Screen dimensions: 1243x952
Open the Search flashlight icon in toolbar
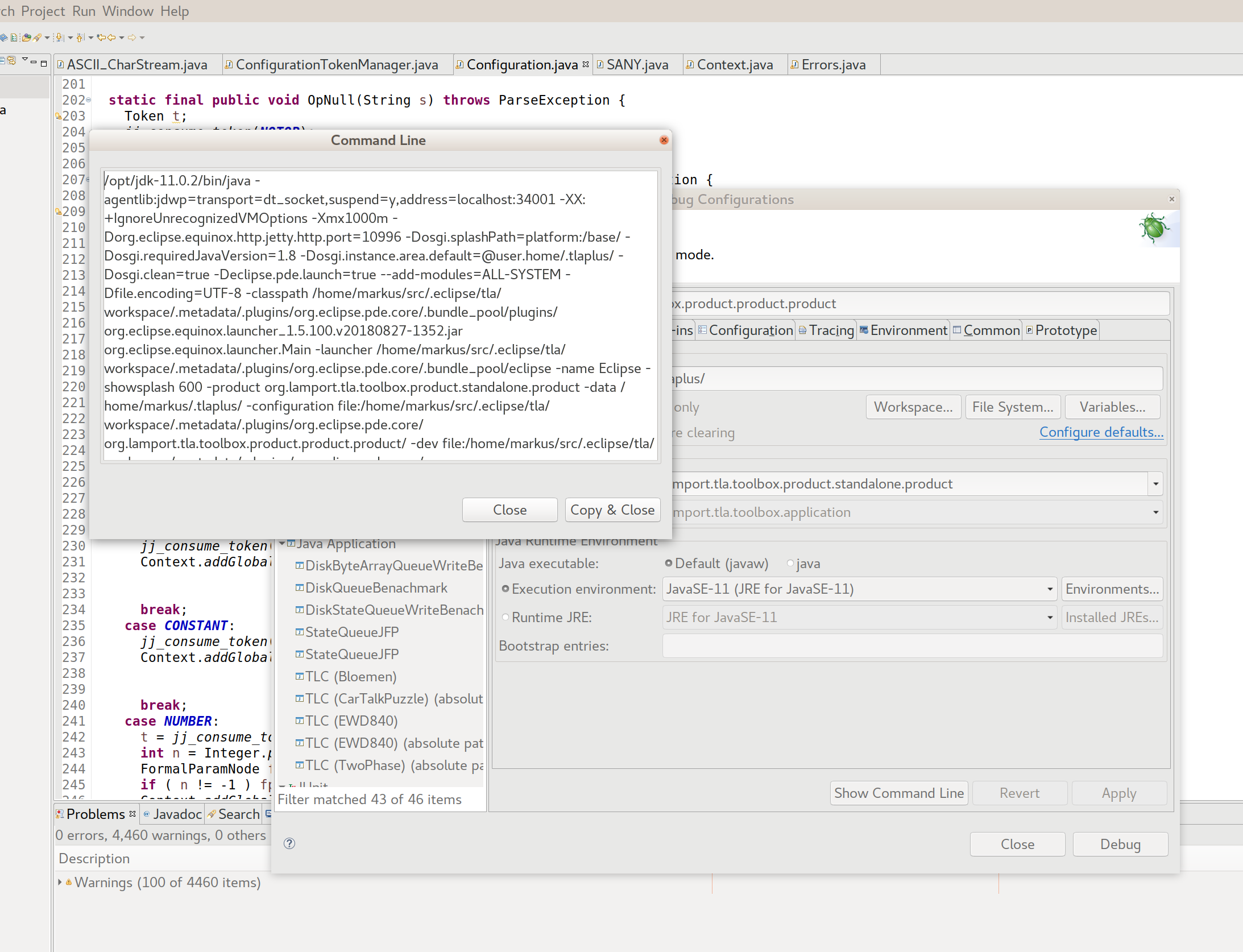[38, 38]
